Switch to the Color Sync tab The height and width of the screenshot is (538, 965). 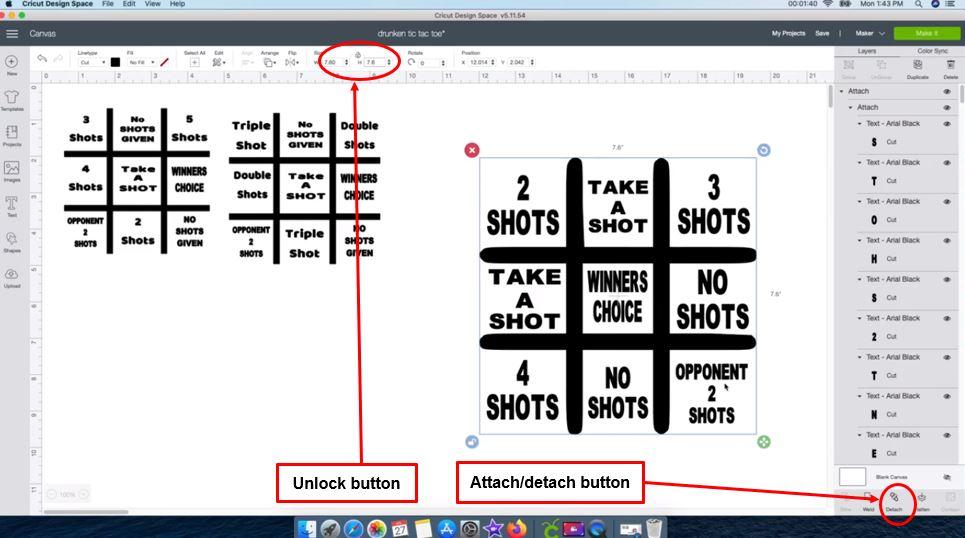tap(932, 51)
